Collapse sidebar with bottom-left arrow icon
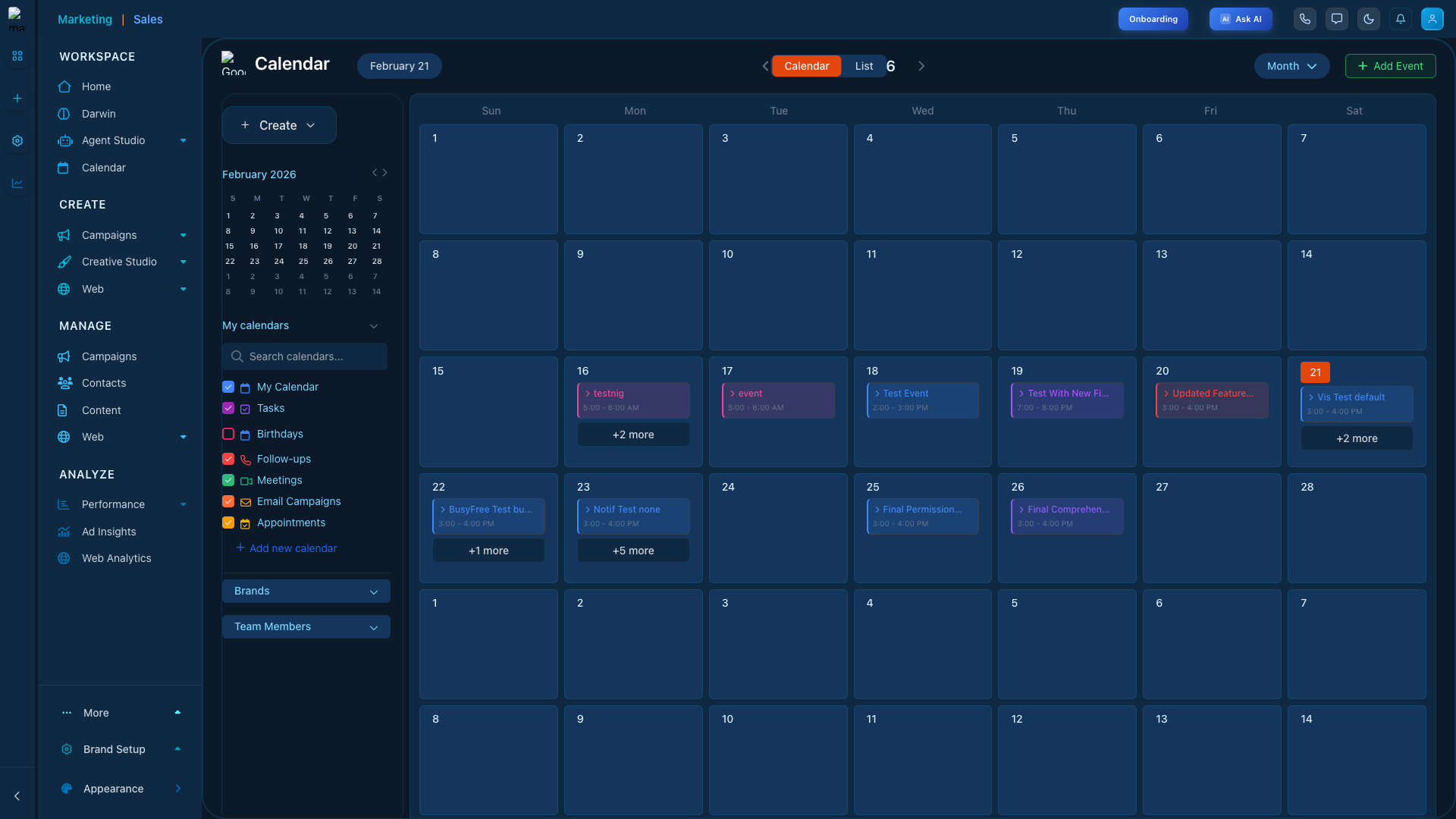This screenshot has width=1456, height=819. (17, 796)
